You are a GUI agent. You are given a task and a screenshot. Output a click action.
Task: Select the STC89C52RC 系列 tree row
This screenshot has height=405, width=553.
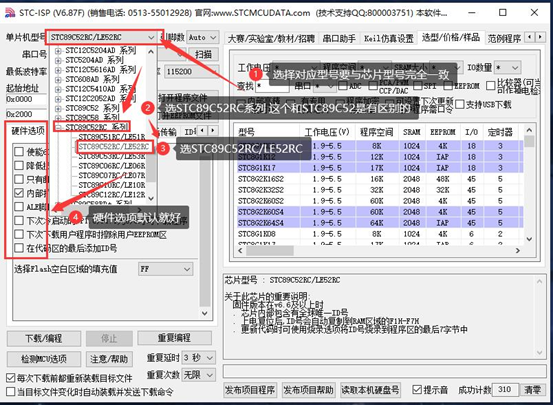(96, 127)
